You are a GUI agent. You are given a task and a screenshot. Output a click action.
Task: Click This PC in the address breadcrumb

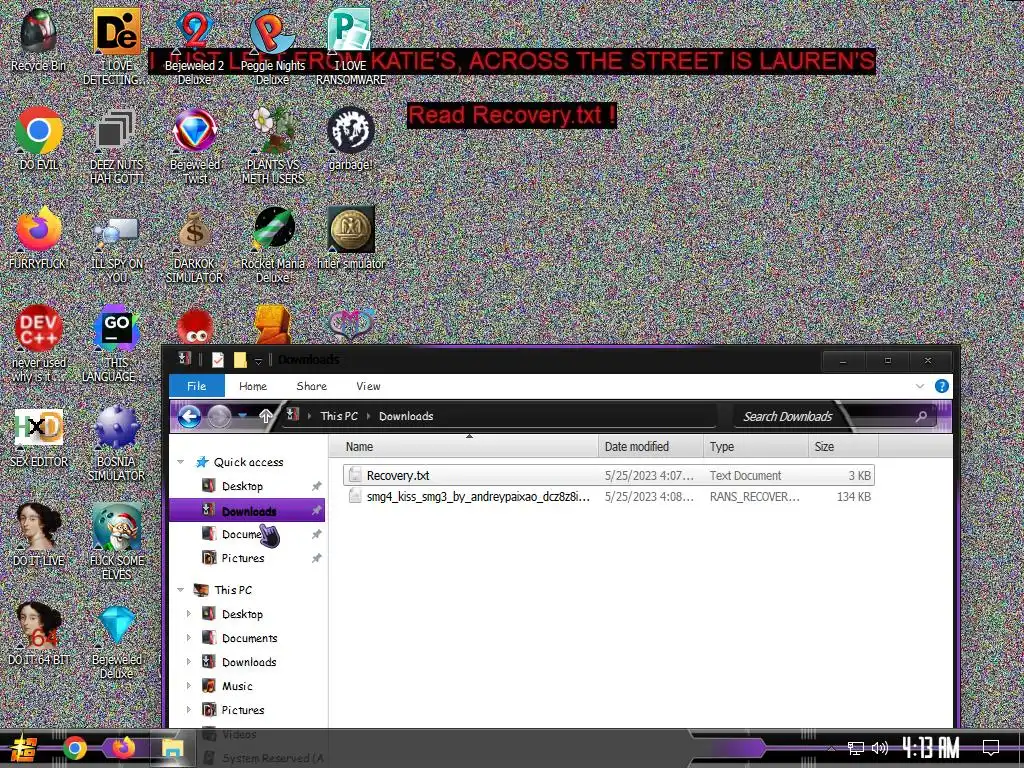[339, 416]
